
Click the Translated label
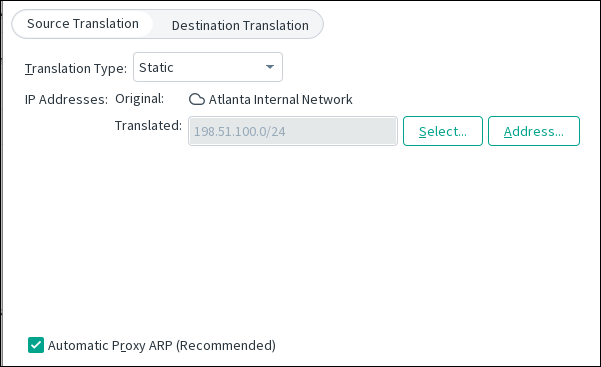tap(148, 125)
